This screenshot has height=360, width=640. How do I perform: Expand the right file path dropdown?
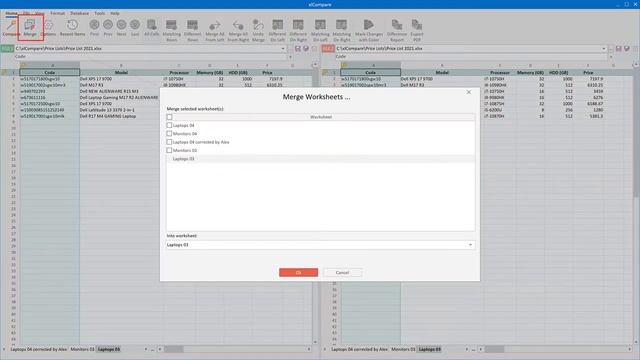pos(604,49)
